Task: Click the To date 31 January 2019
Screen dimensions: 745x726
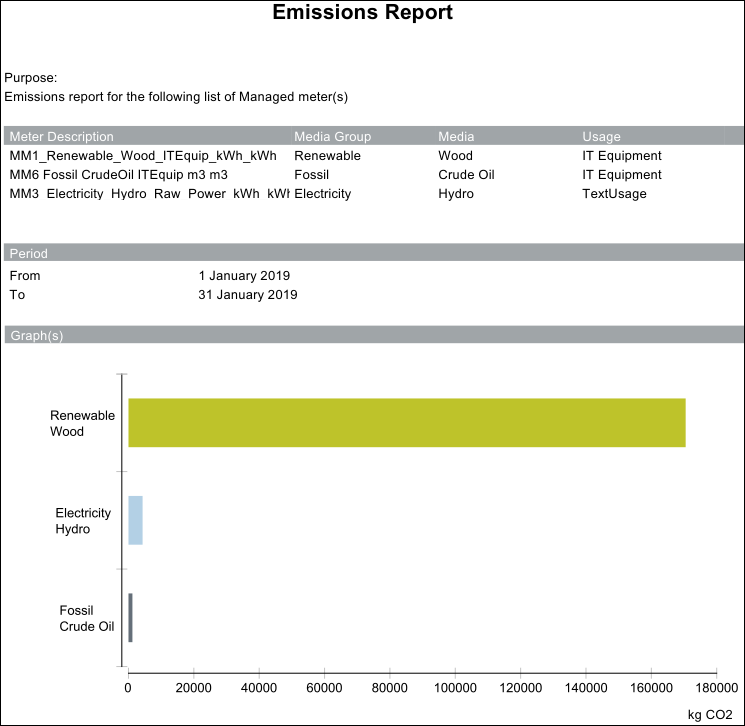Action: 248,295
